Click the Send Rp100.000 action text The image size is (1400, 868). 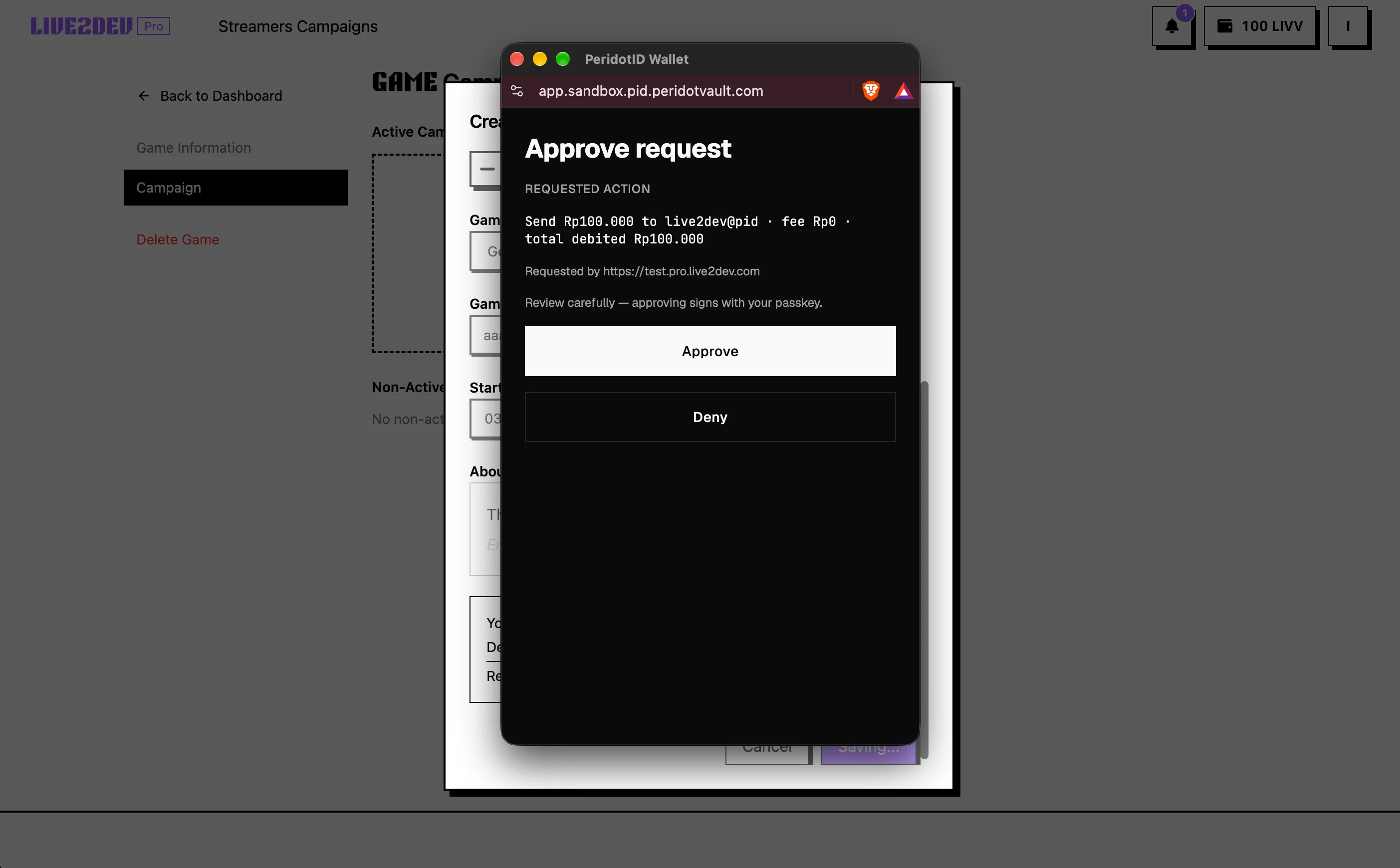[x=687, y=230]
